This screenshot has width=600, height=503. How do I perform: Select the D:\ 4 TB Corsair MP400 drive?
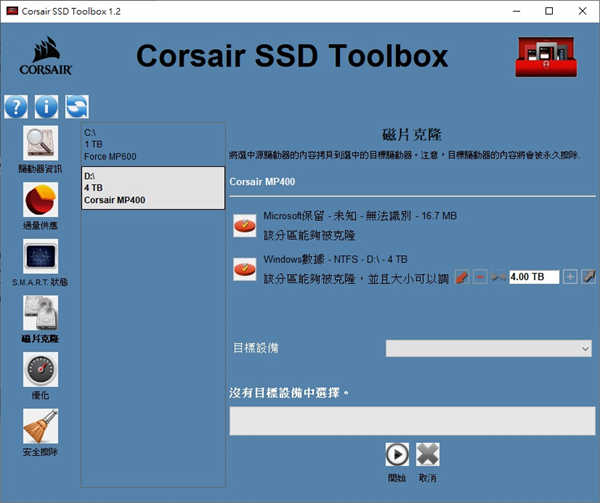[x=153, y=188]
